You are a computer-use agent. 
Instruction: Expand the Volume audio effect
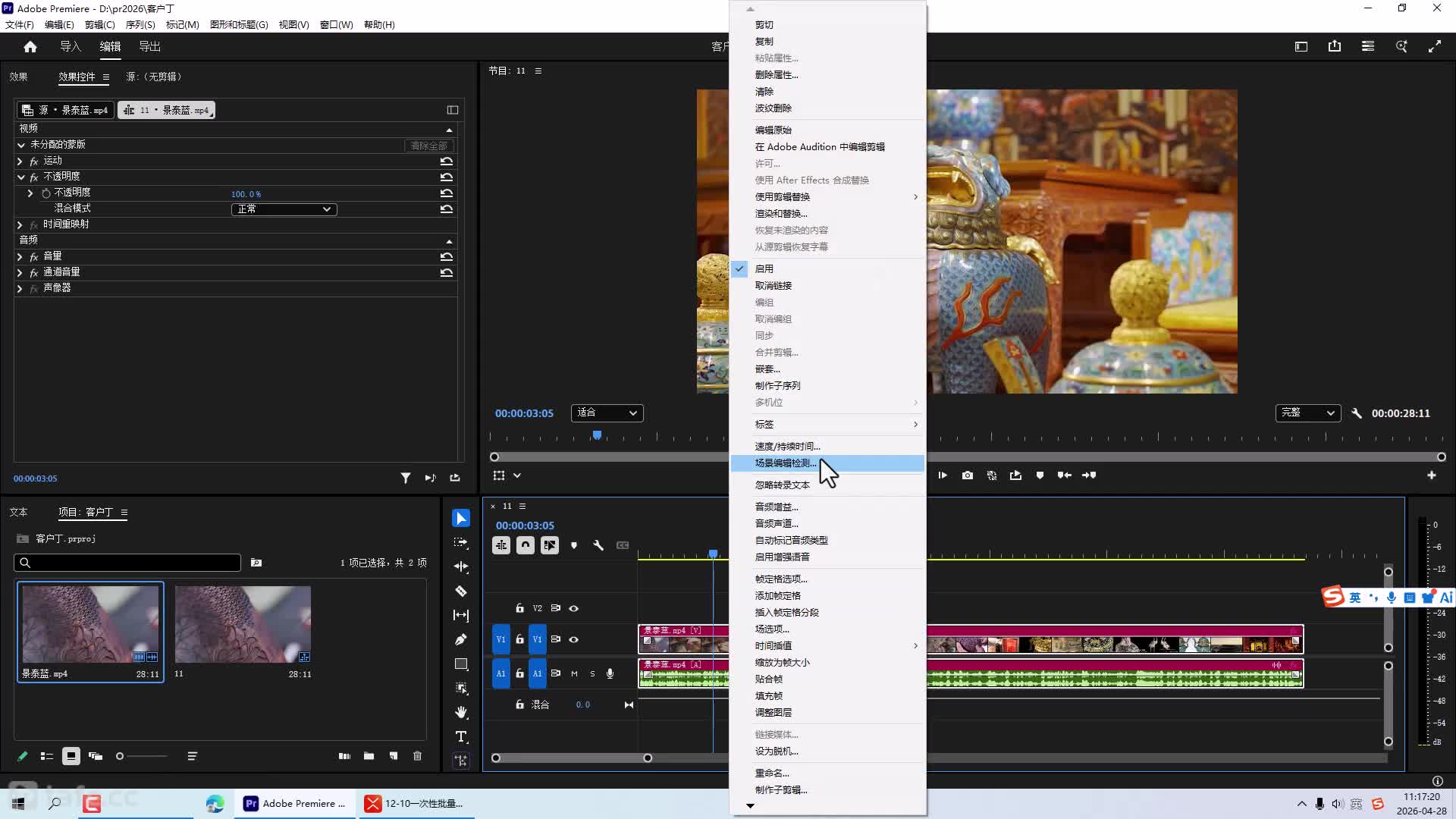[x=20, y=257]
